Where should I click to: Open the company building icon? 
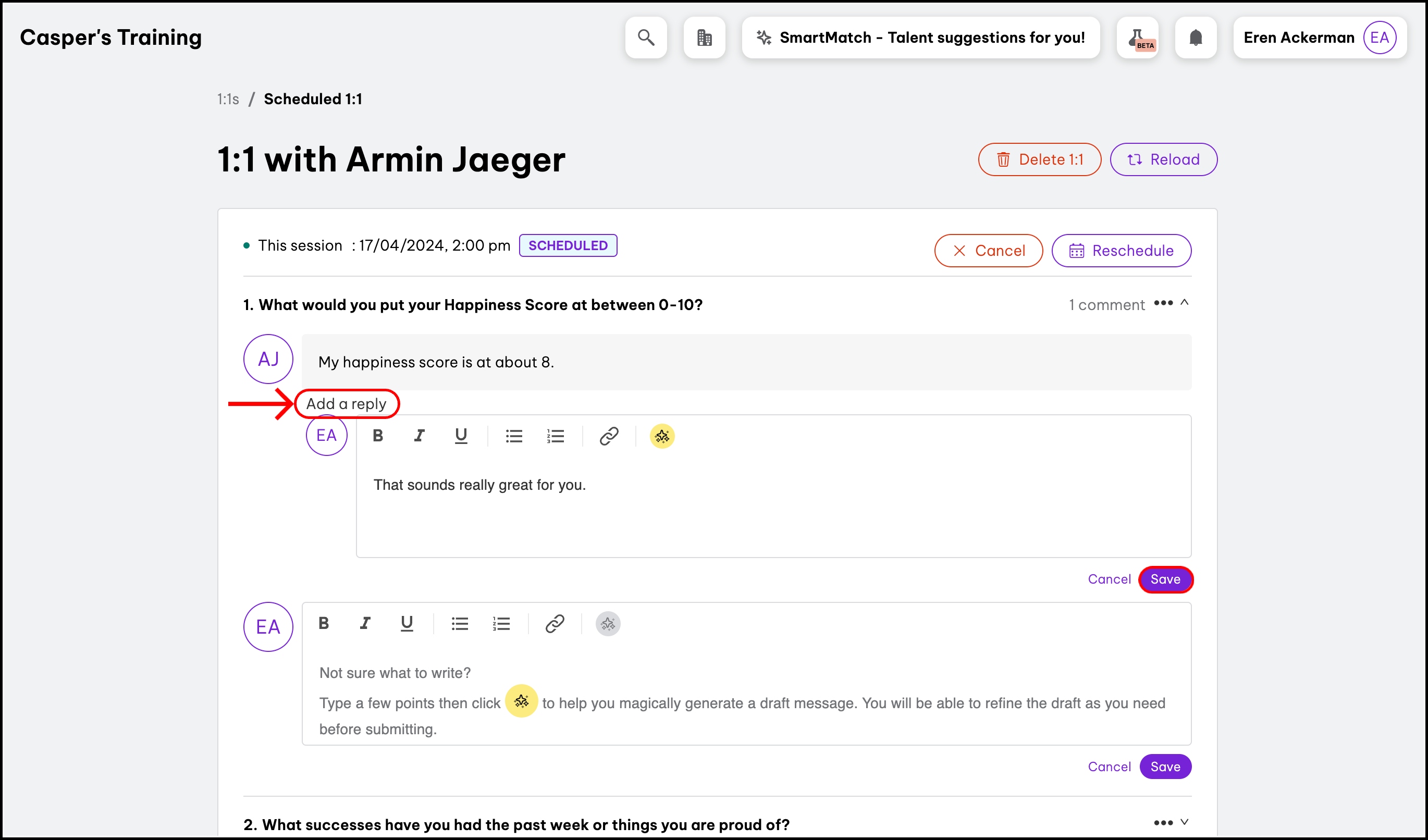tap(705, 38)
